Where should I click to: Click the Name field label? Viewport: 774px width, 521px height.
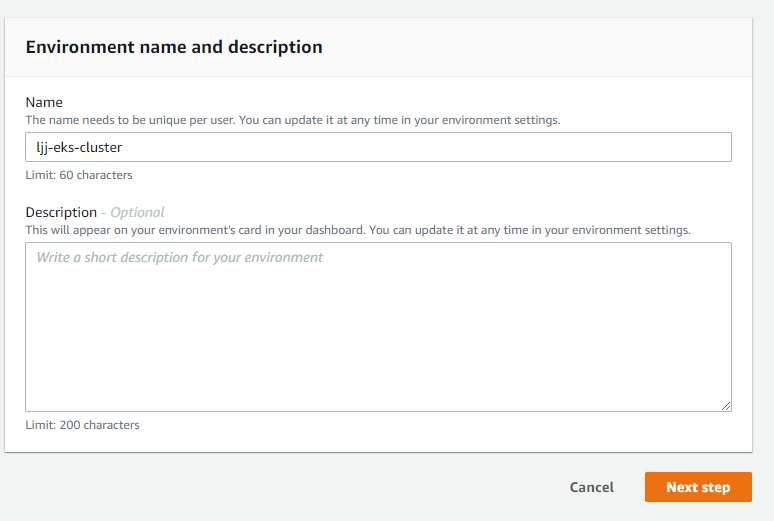(x=44, y=102)
